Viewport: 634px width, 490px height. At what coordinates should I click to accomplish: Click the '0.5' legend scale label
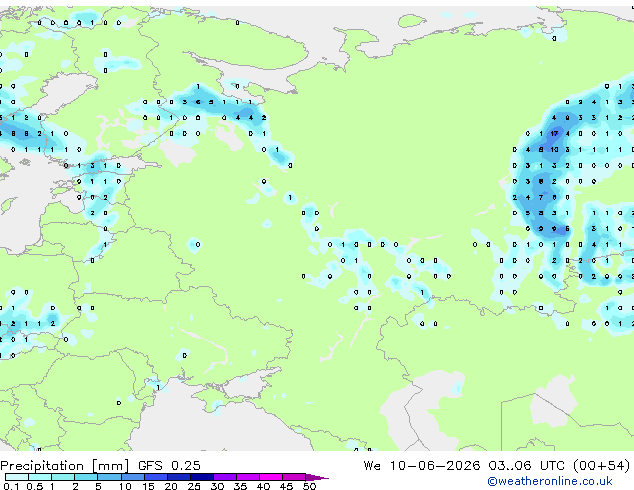pos(34,486)
